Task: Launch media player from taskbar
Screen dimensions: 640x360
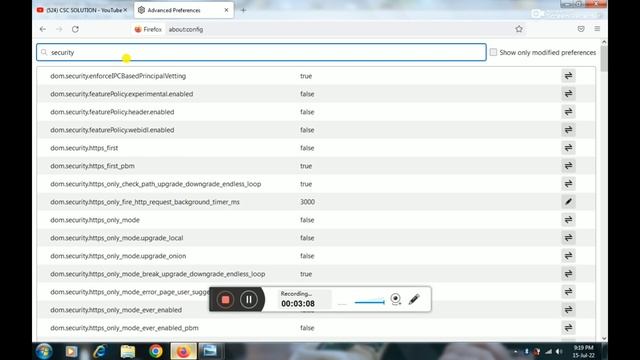Action: tap(71, 351)
